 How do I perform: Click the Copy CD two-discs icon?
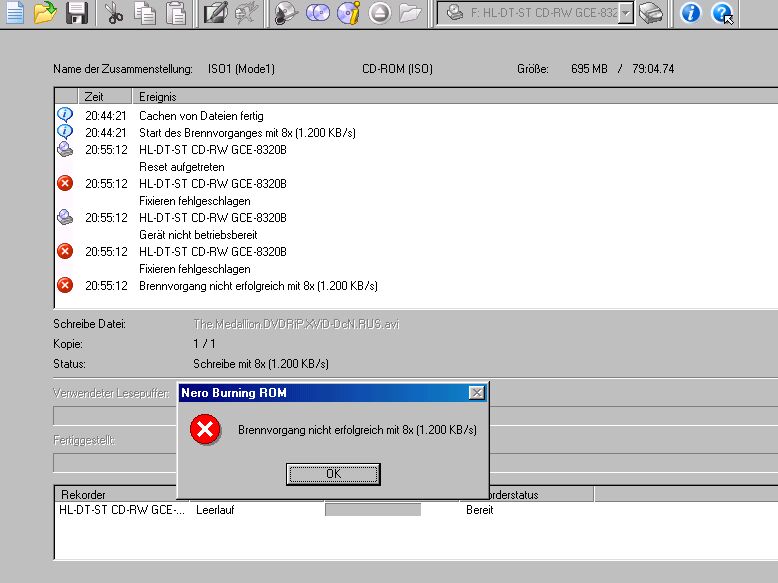pyautogui.click(x=318, y=13)
